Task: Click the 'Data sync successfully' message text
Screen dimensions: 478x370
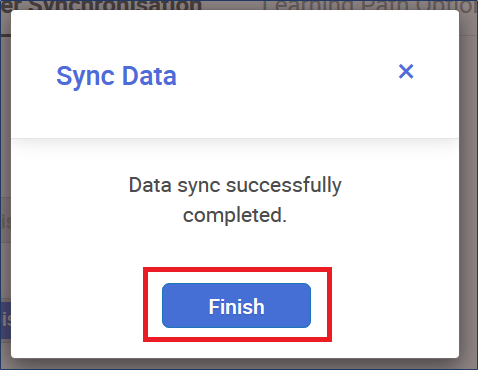Action: pyautogui.click(x=235, y=185)
